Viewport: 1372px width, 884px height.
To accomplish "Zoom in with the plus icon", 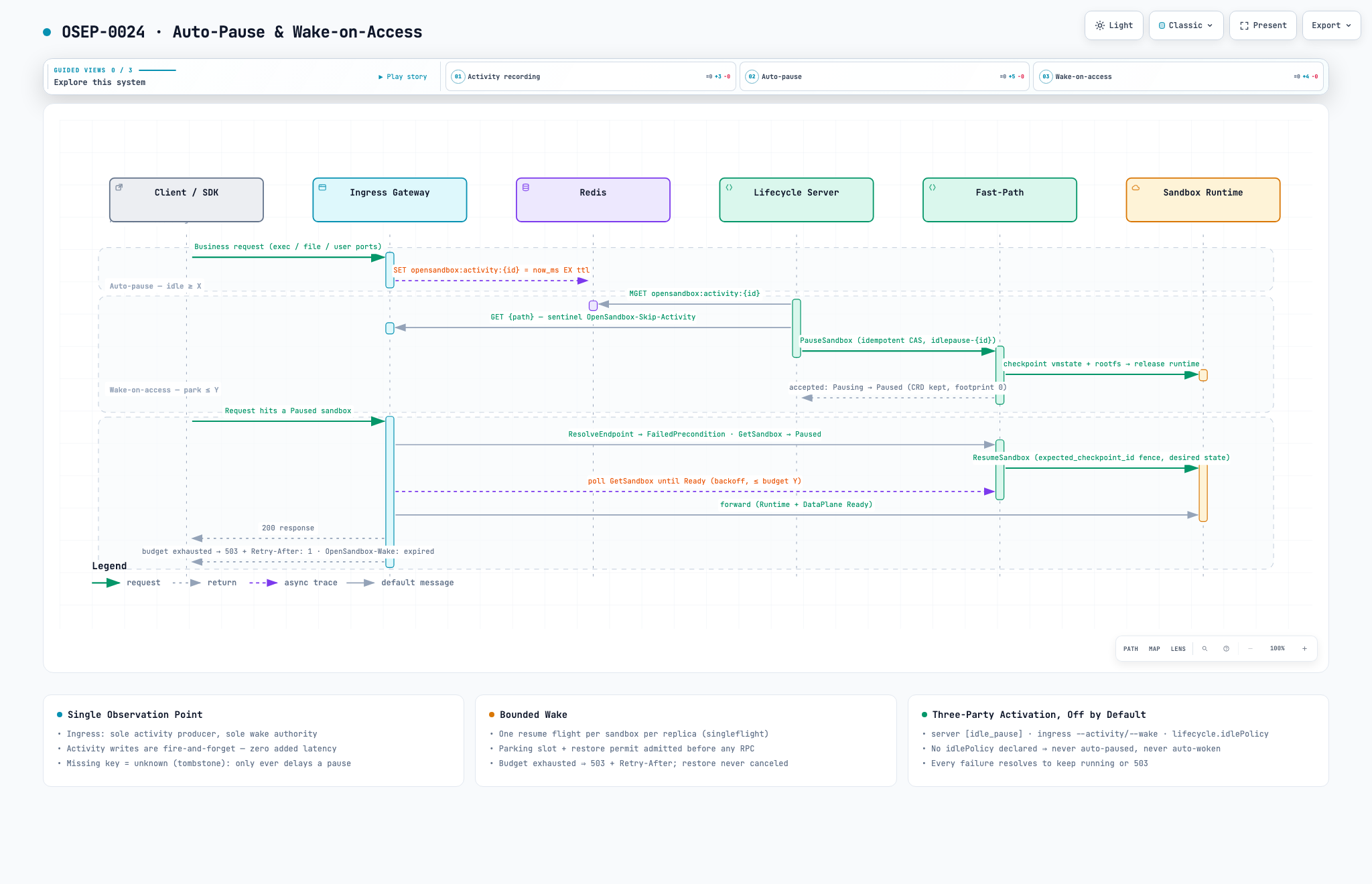I will click(1304, 648).
